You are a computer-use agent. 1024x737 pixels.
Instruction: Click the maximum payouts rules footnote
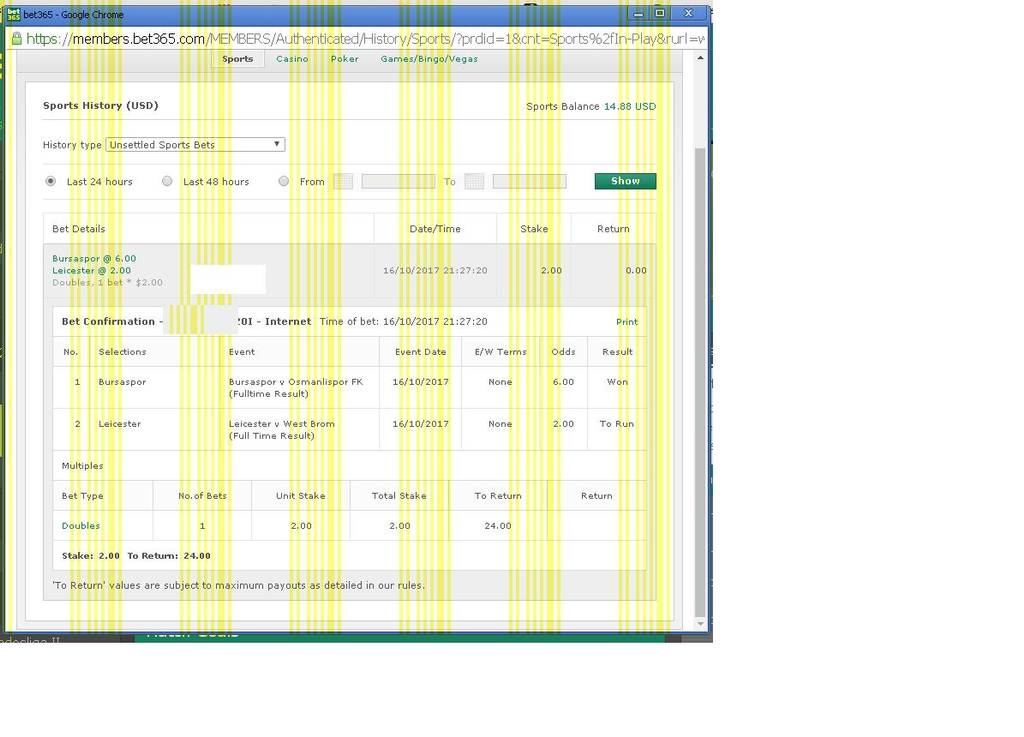pyautogui.click(x=238, y=585)
